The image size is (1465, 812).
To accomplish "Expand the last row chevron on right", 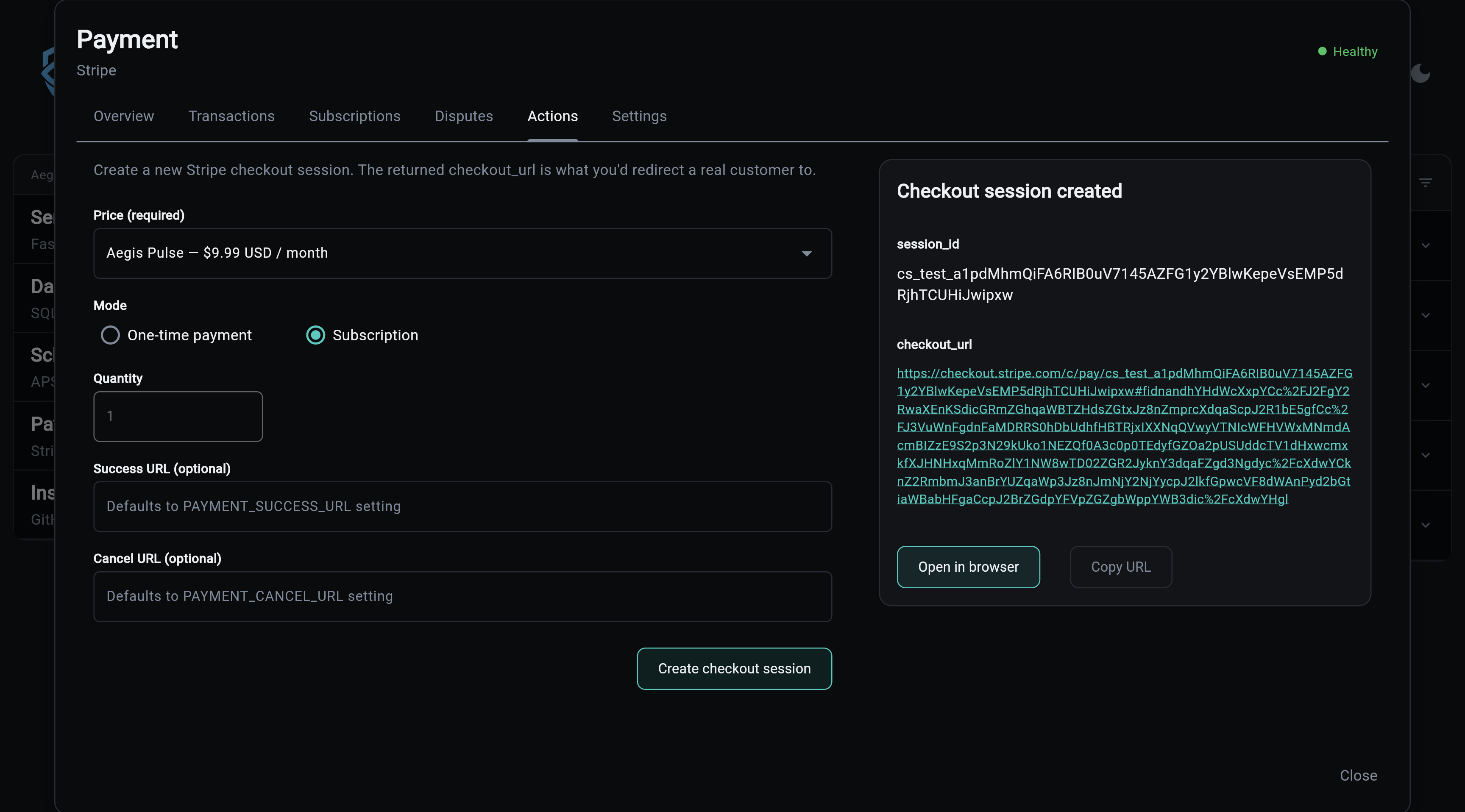I will 1425,525.
